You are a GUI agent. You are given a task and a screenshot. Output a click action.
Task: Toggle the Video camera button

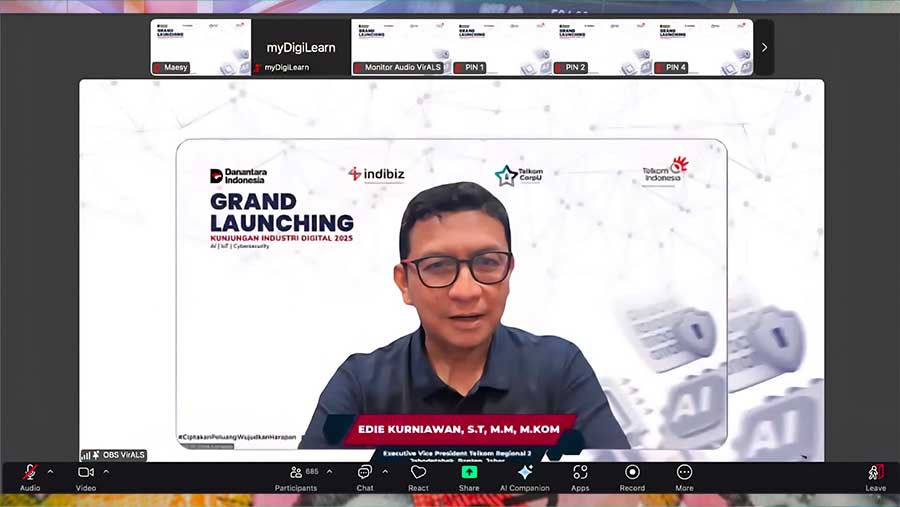click(x=86, y=478)
